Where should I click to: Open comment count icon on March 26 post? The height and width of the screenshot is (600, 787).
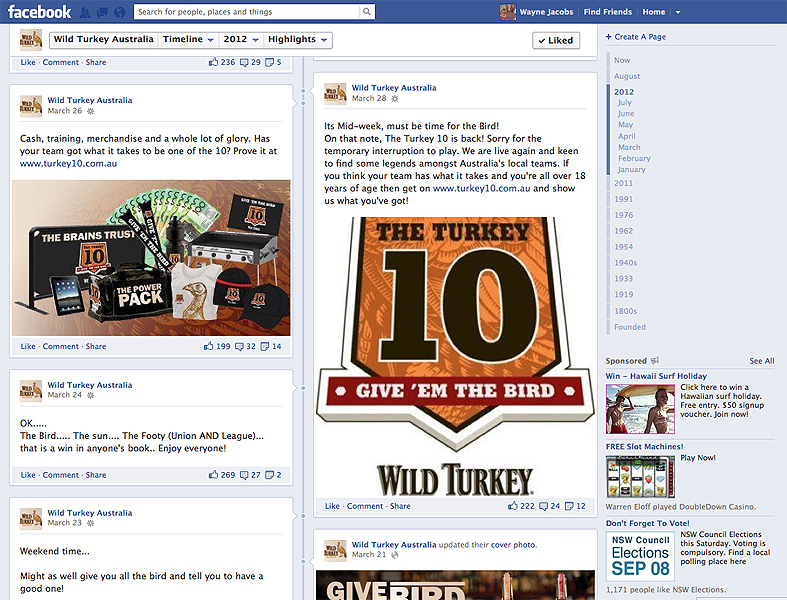[239, 346]
